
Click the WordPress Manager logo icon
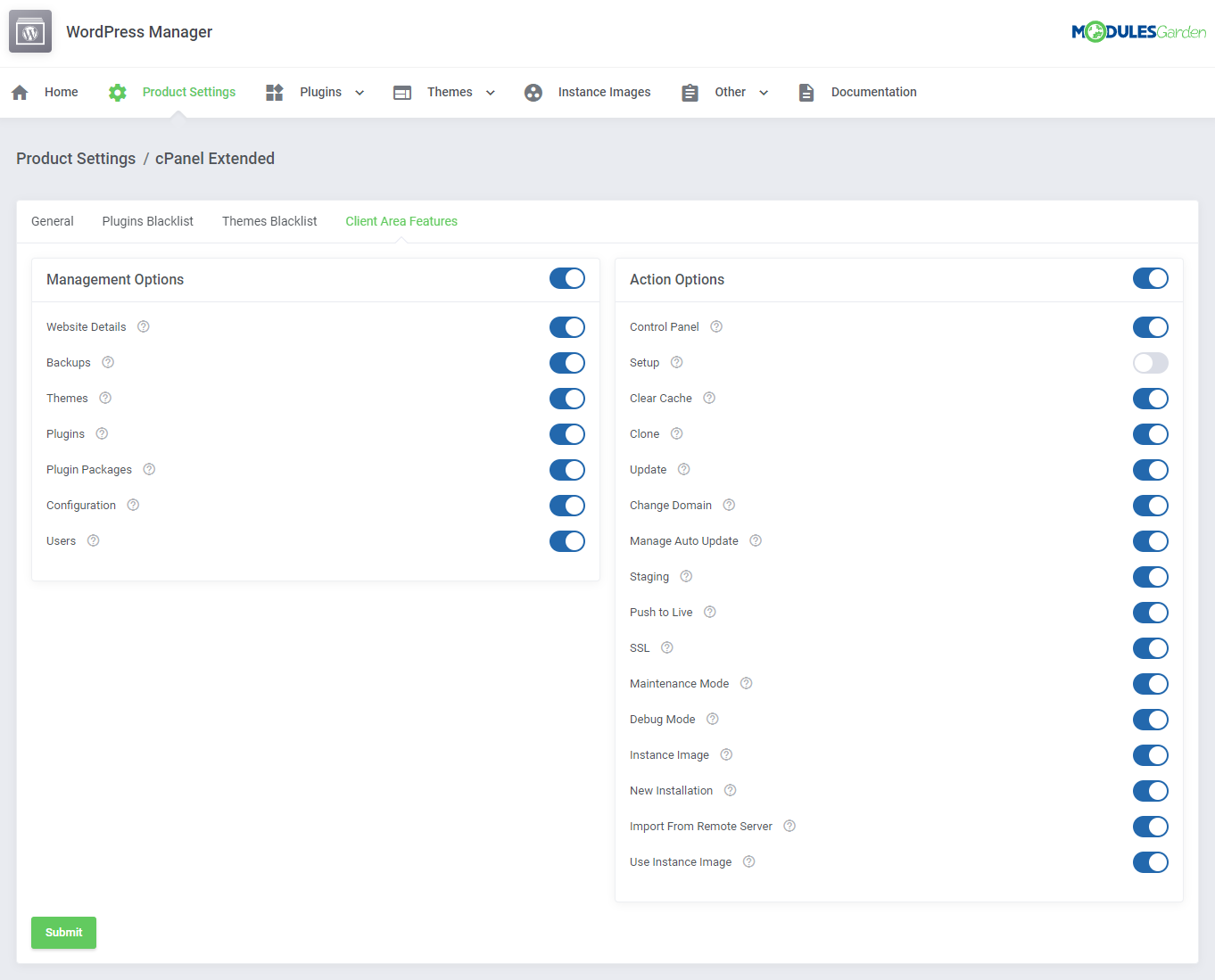29,31
